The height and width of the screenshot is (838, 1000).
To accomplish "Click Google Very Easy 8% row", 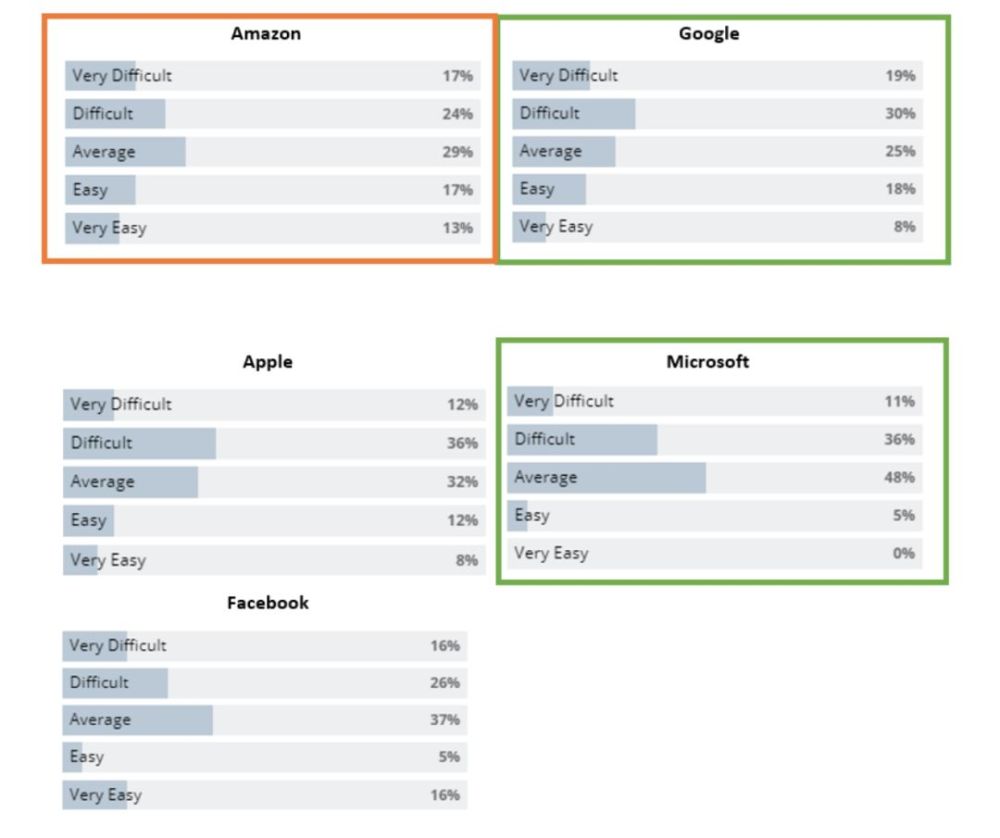I will (717, 226).
